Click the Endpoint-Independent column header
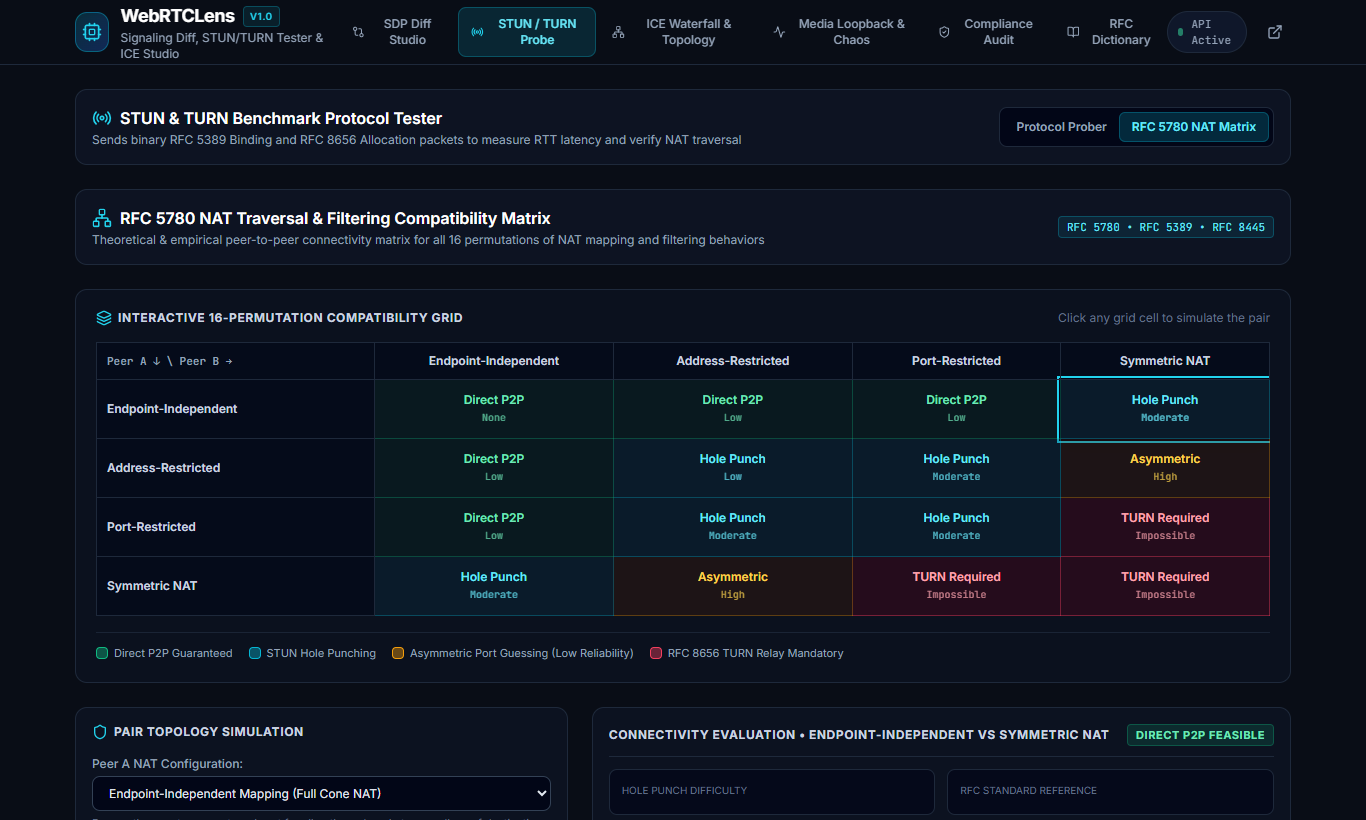 click(494, 361)
